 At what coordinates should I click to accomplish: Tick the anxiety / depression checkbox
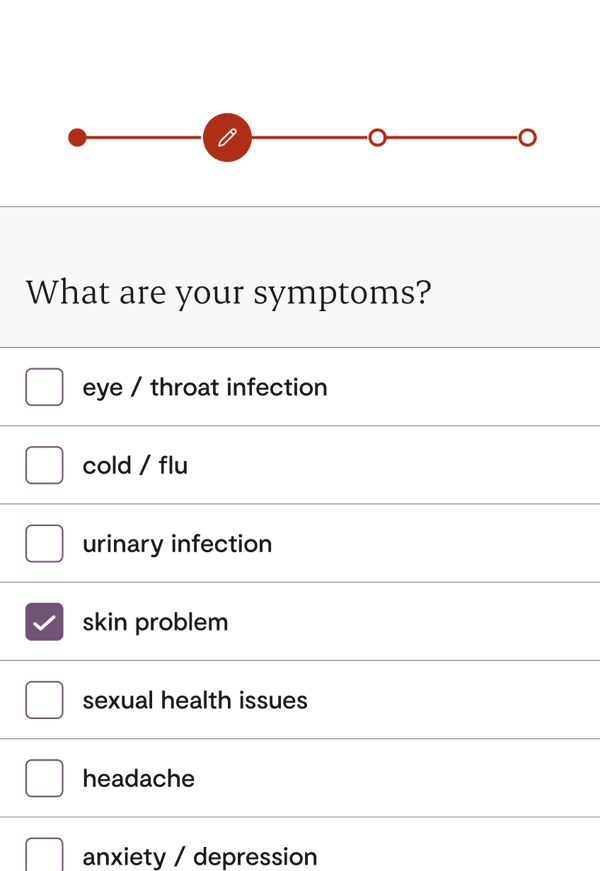click(44, 855)
